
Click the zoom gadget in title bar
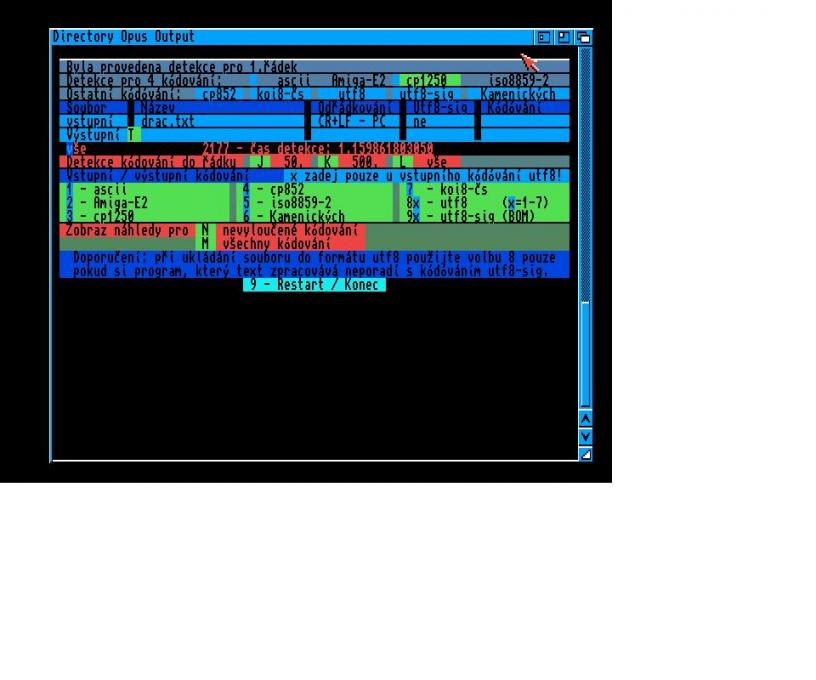[564, 37]
